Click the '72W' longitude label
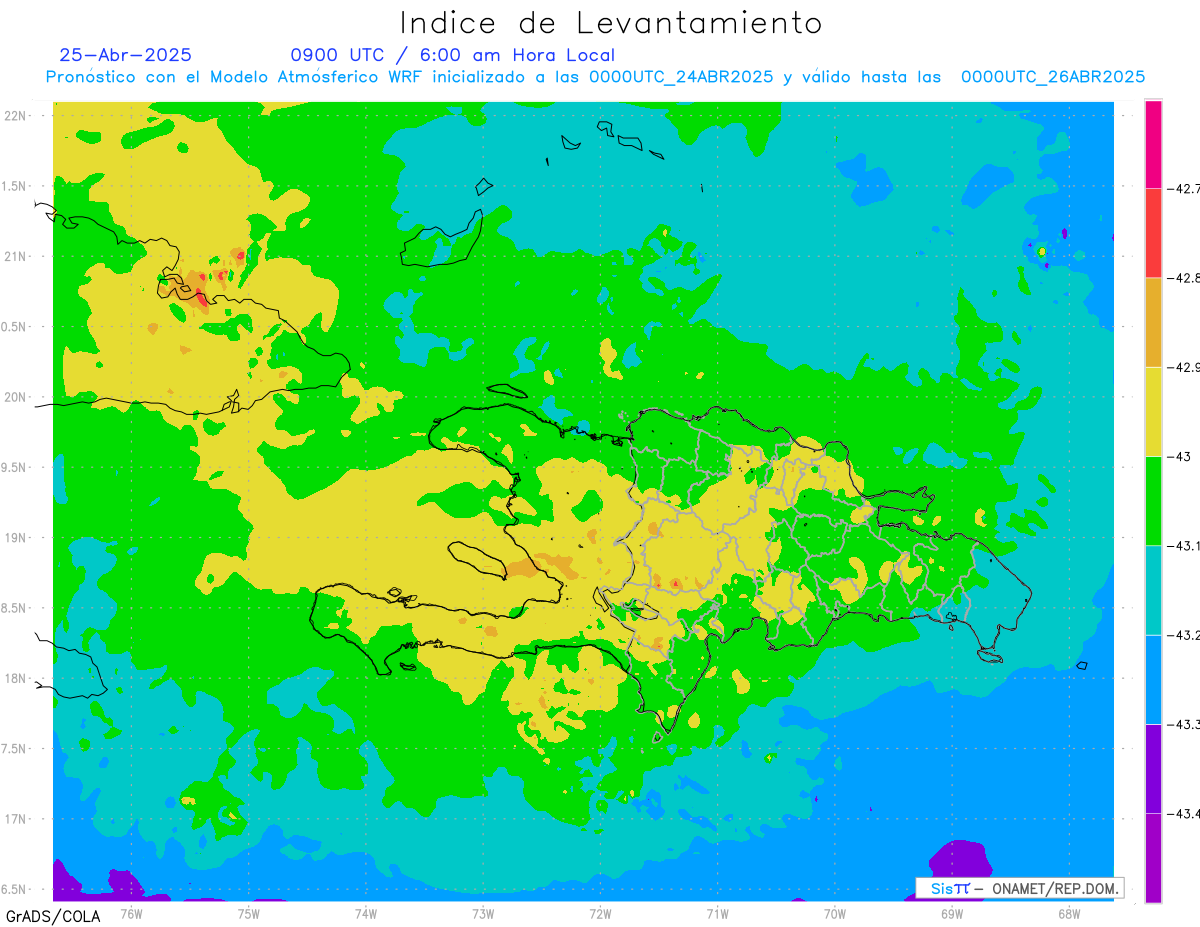 pos(600,912)
